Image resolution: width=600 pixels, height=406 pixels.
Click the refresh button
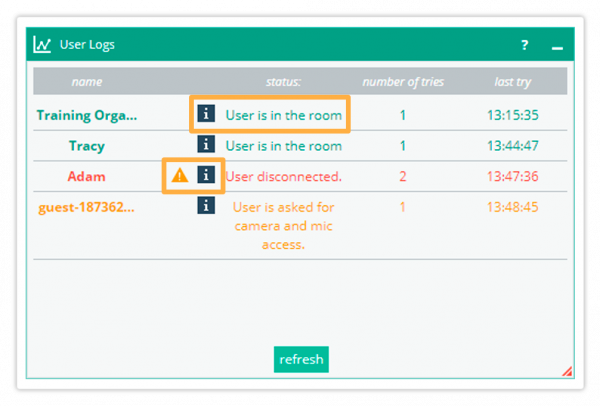click(301, 359)
